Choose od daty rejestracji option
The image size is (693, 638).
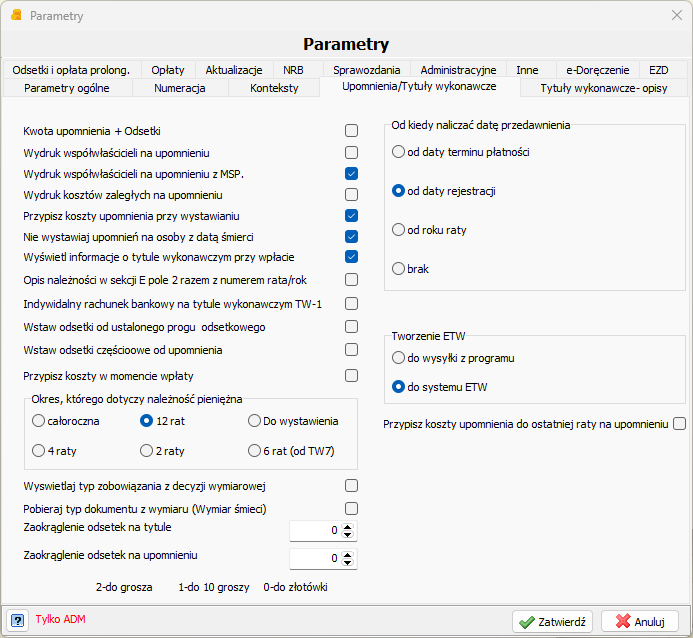click(398, 191)
